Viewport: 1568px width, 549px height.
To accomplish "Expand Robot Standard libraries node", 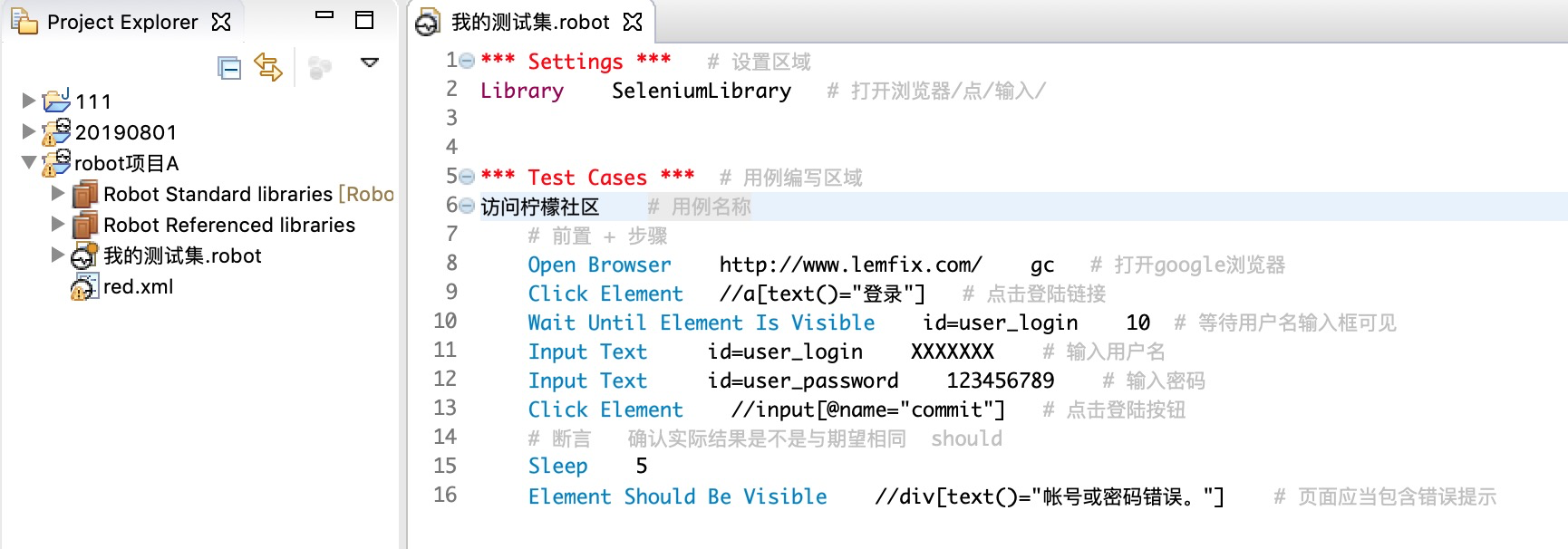I will tap(58, 193).
